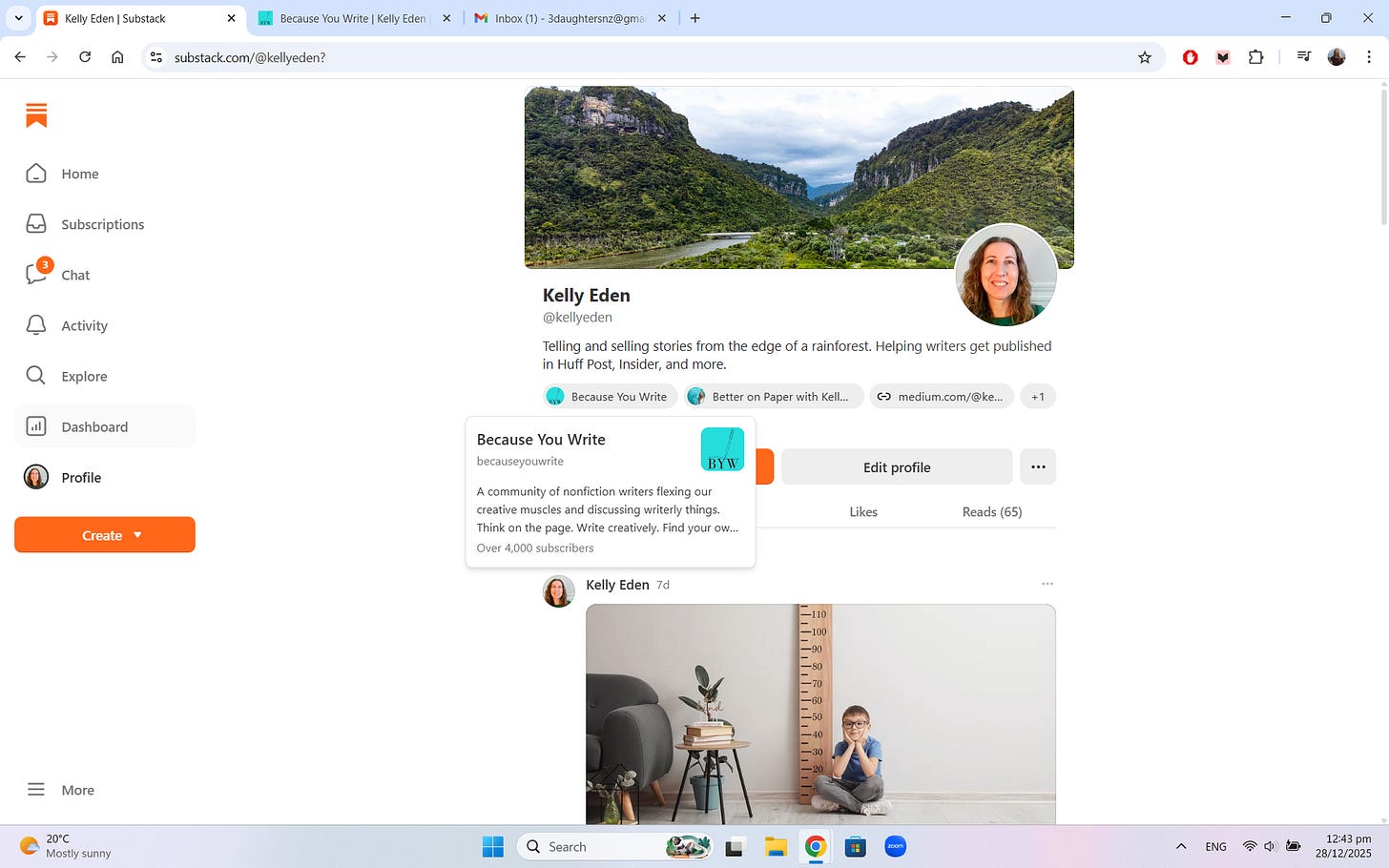Open the post's three-dots options menu

click(x=1047, y=584)
